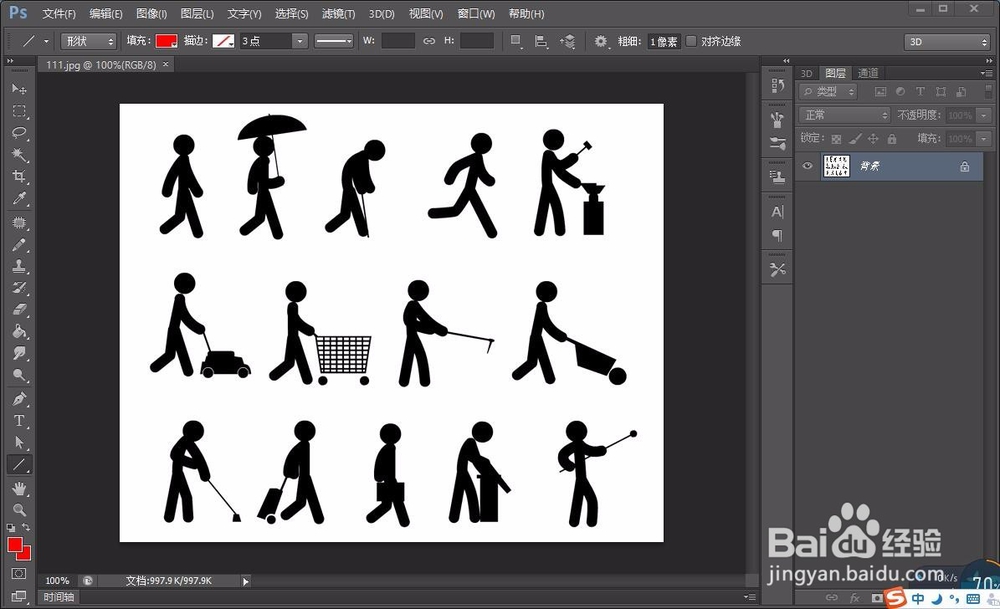Toggle Quick Mask mode

pos(18,574)
